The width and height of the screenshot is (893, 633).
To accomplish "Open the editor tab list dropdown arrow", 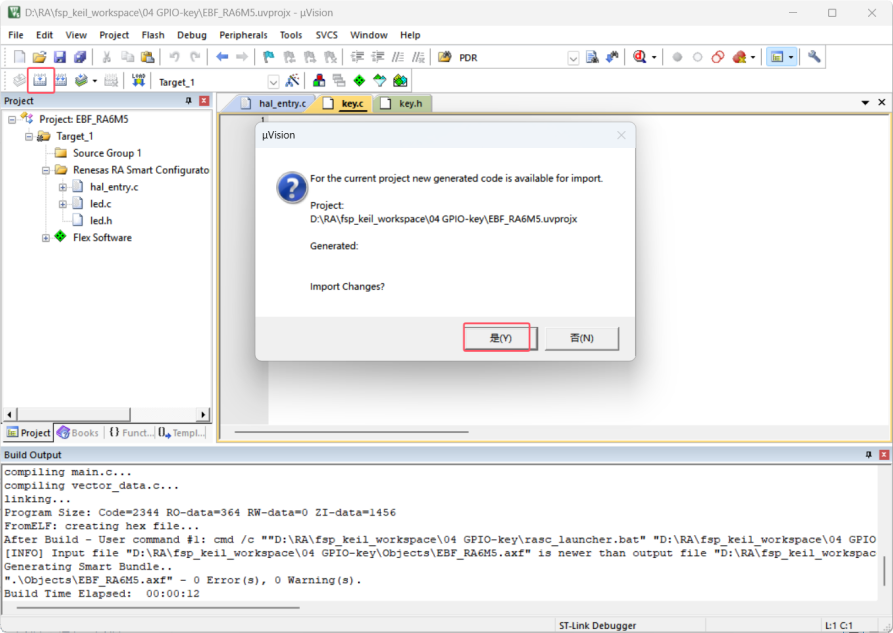I will [865, 103].
